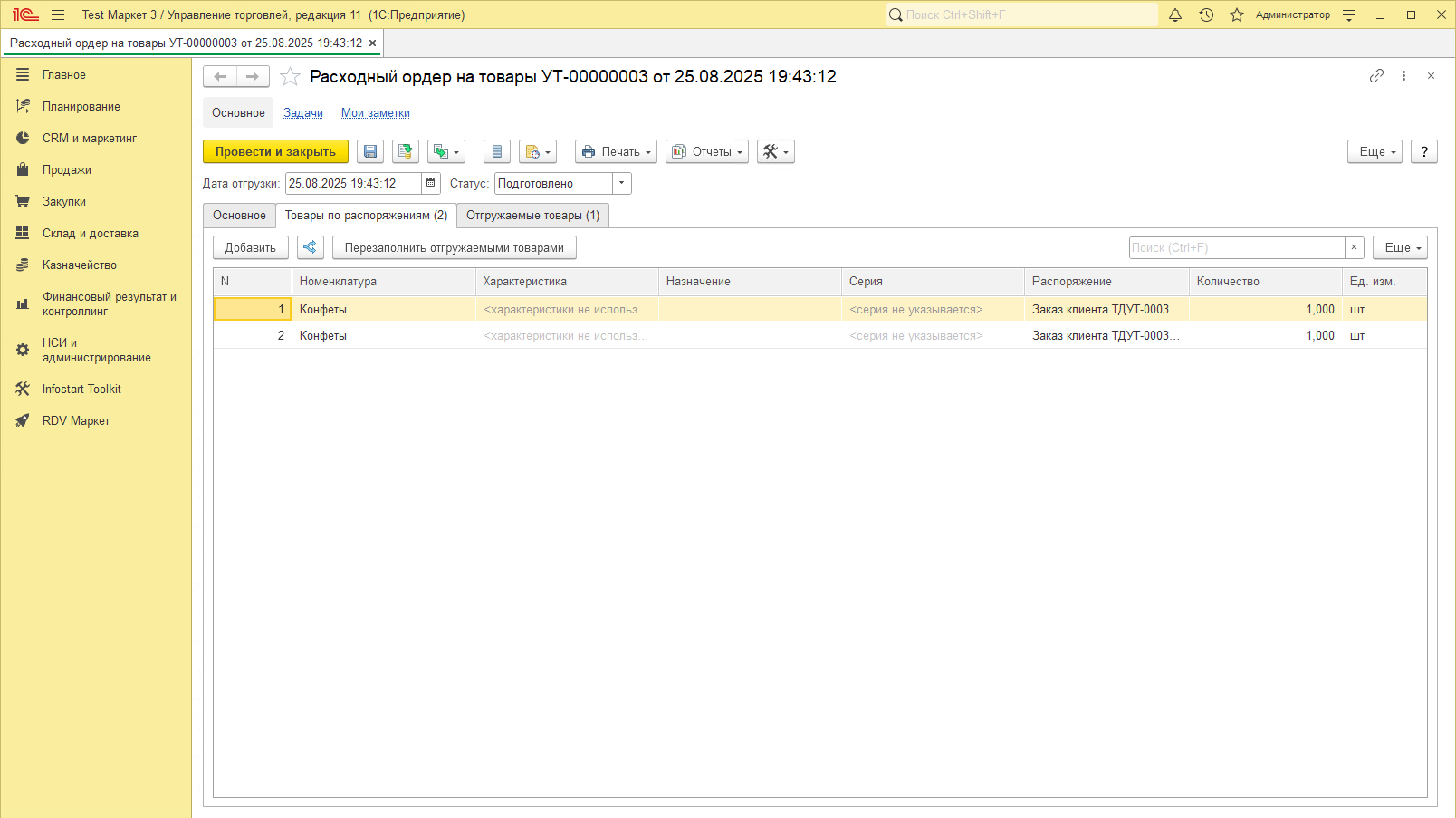Open the Закупки section

[x=96, y=202]
